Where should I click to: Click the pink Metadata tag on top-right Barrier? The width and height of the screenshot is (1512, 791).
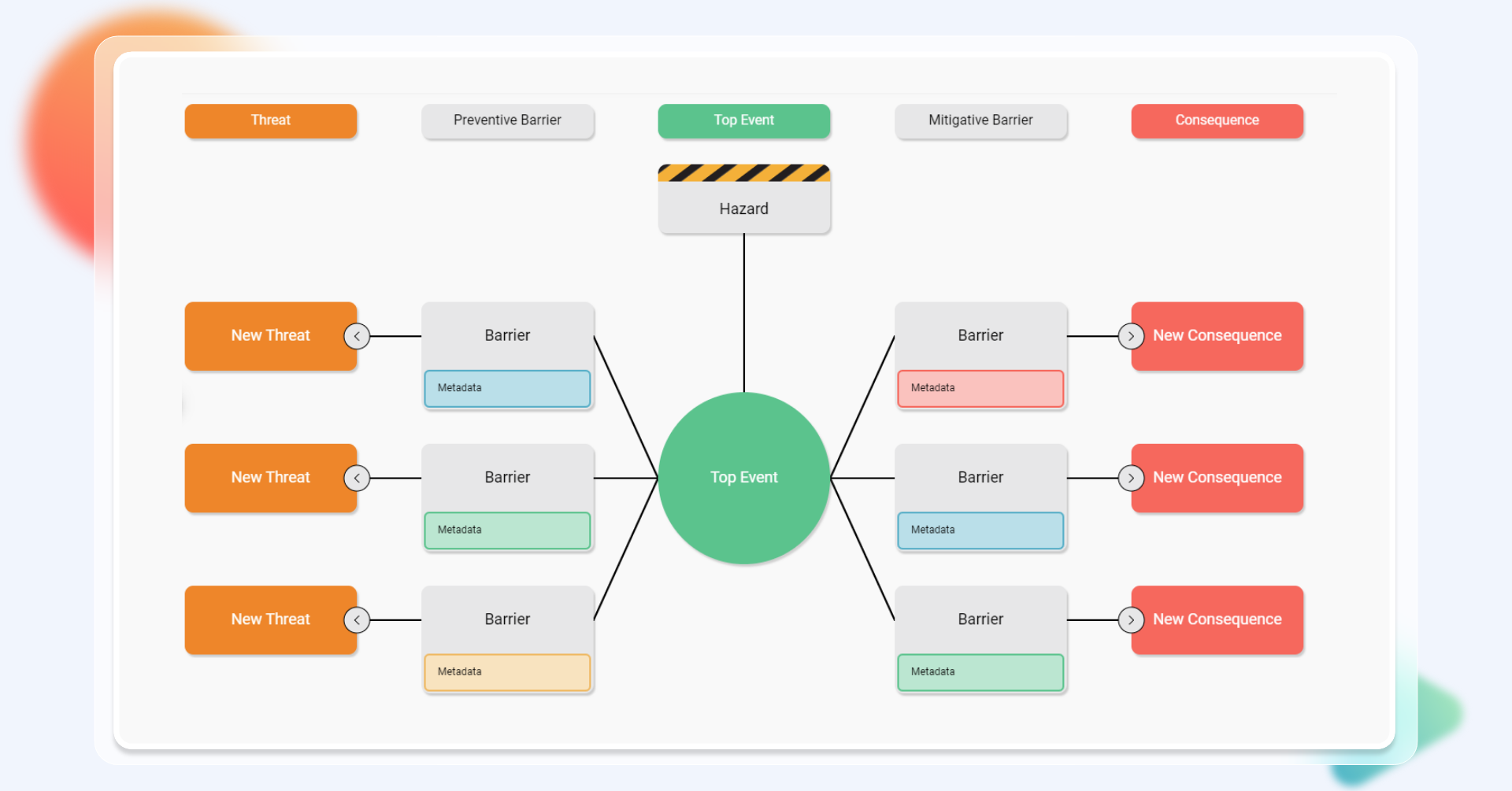click(980, 388)
